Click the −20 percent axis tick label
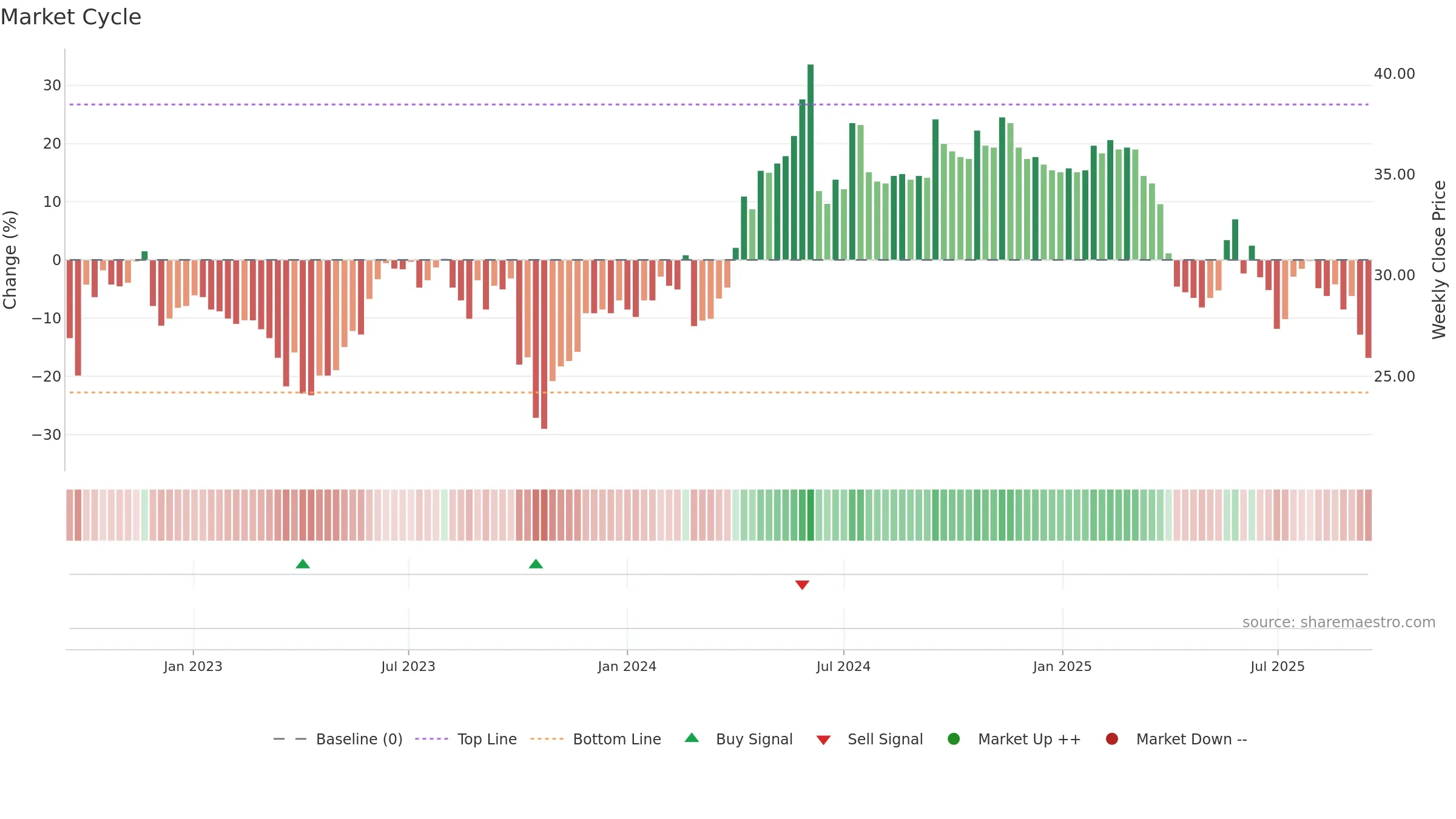The height and width of the screenshot is (819, 1456). 47,377
